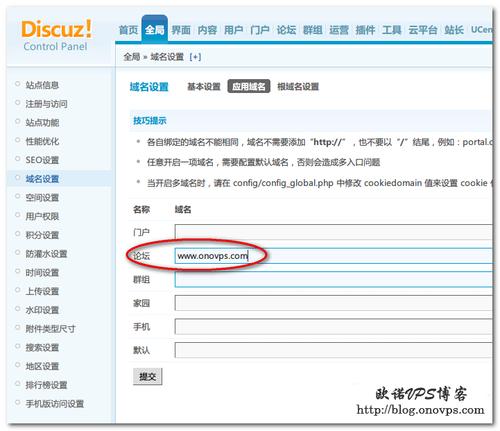The width and height of the screenshot is (500, 431).
Task: Click the [+] link after 域名设置 breadcrumb
Action: pos(195,57)
